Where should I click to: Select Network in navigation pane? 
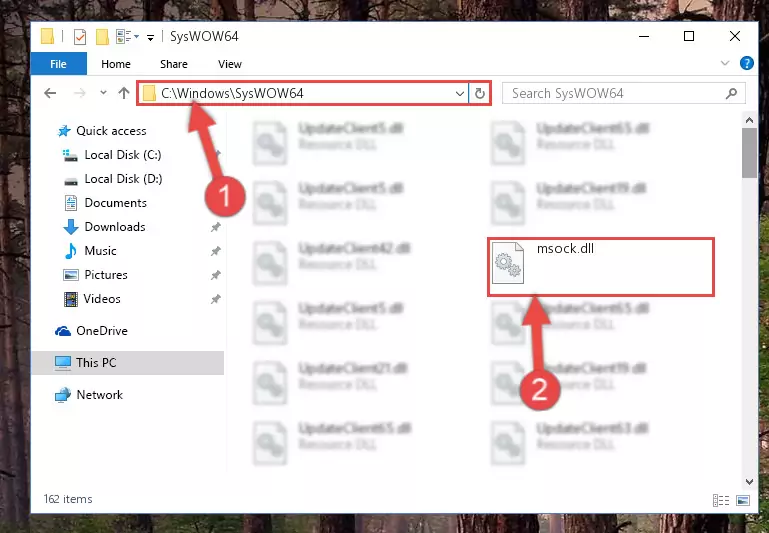click(100, 395)
